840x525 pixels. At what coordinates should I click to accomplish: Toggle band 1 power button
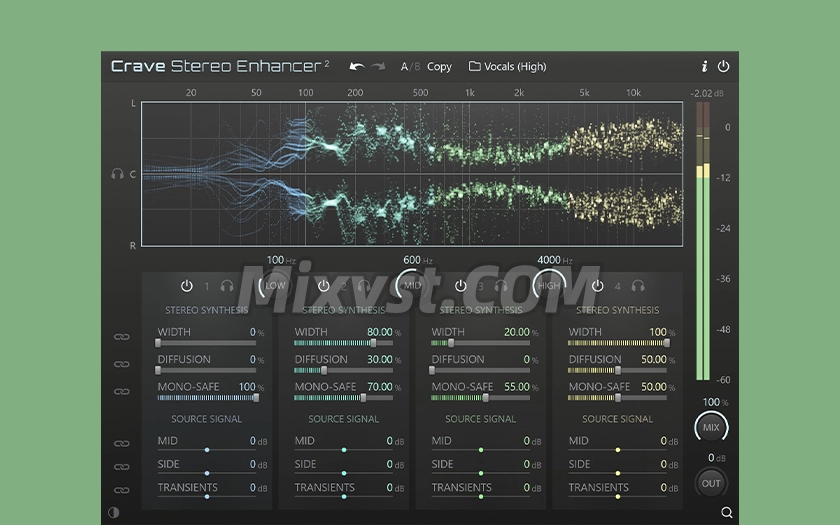coord(186,286)
